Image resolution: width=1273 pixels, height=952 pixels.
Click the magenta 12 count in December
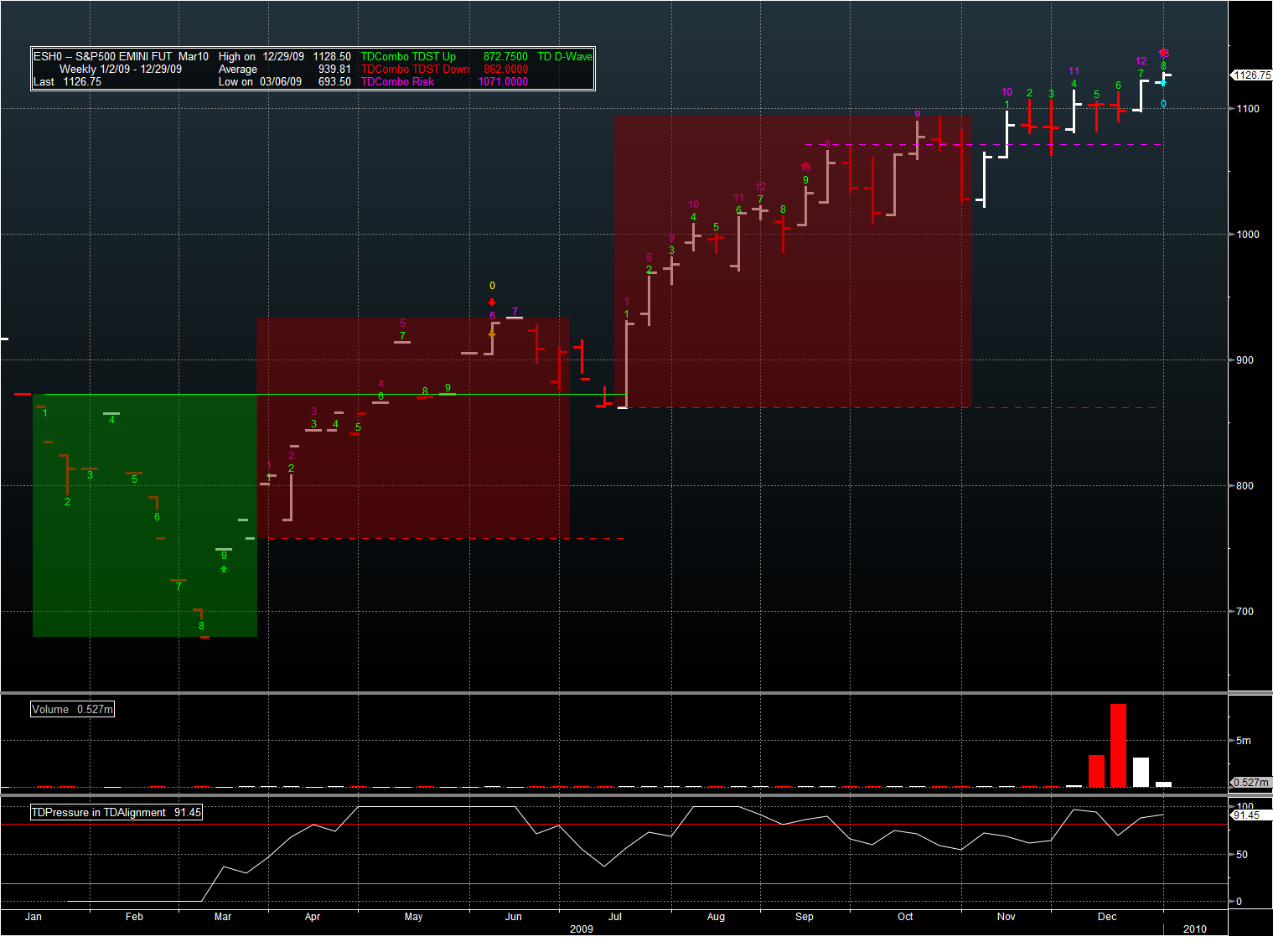click(1141, 61)
